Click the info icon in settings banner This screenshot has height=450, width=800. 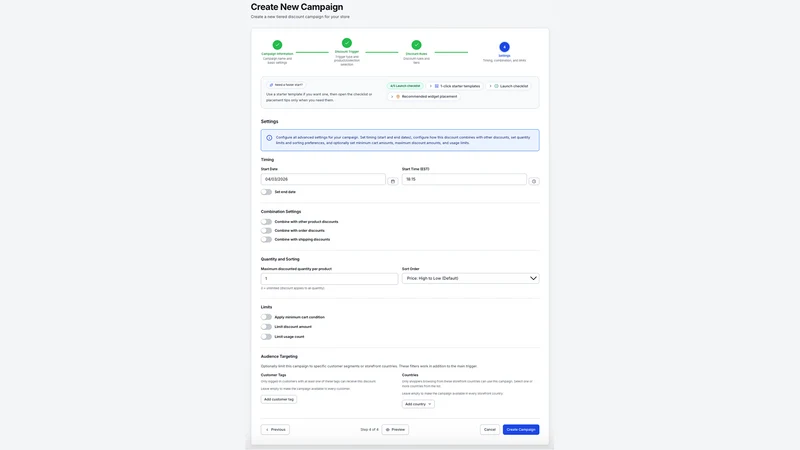[x=269, y=138]
